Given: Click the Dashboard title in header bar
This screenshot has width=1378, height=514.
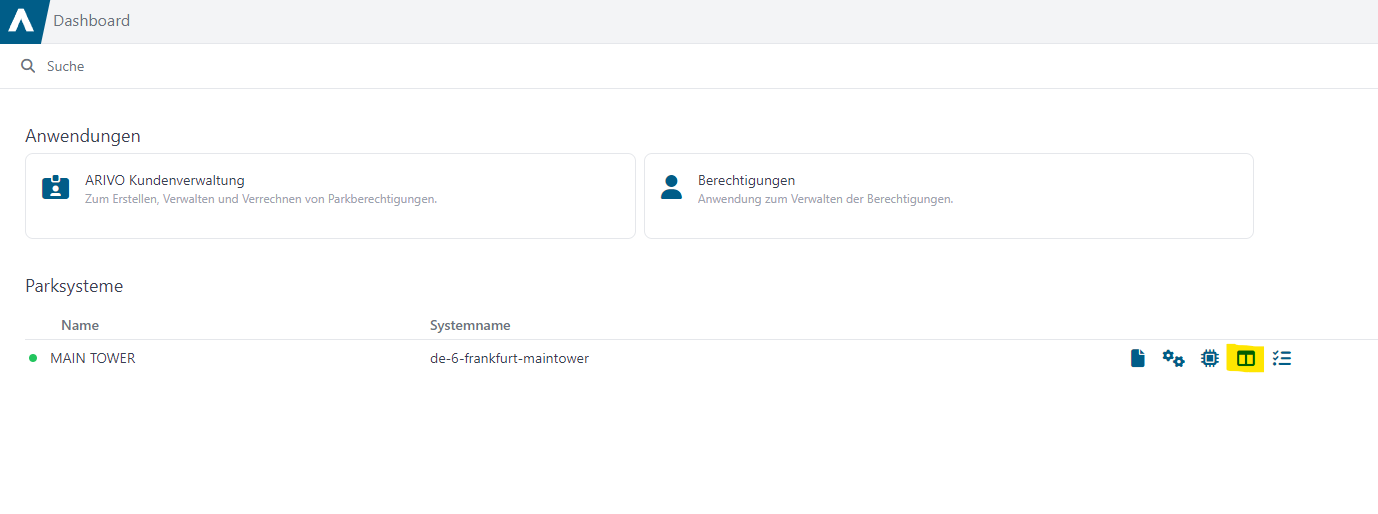Looking at the screenshot, I should (91, 20).
